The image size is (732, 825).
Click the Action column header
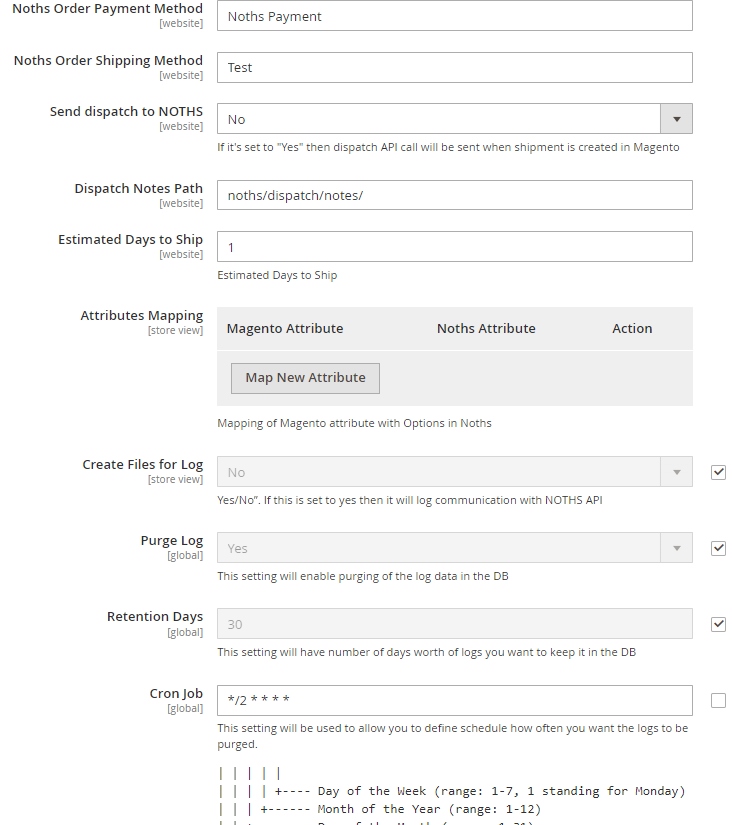tap(632, 328)
